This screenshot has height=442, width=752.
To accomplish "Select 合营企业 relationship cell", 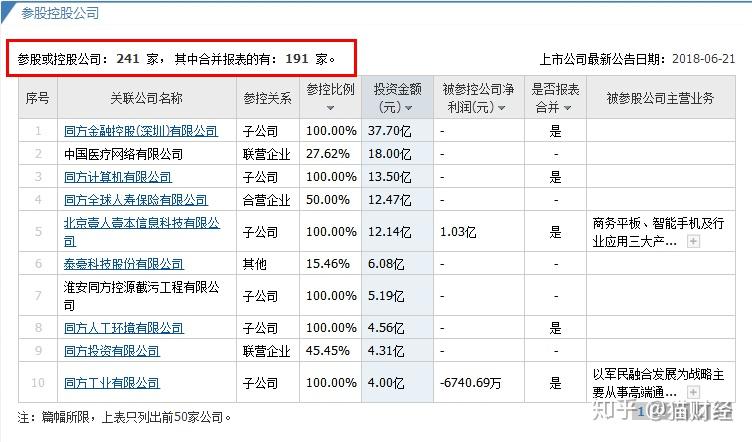I will [266, 200].
